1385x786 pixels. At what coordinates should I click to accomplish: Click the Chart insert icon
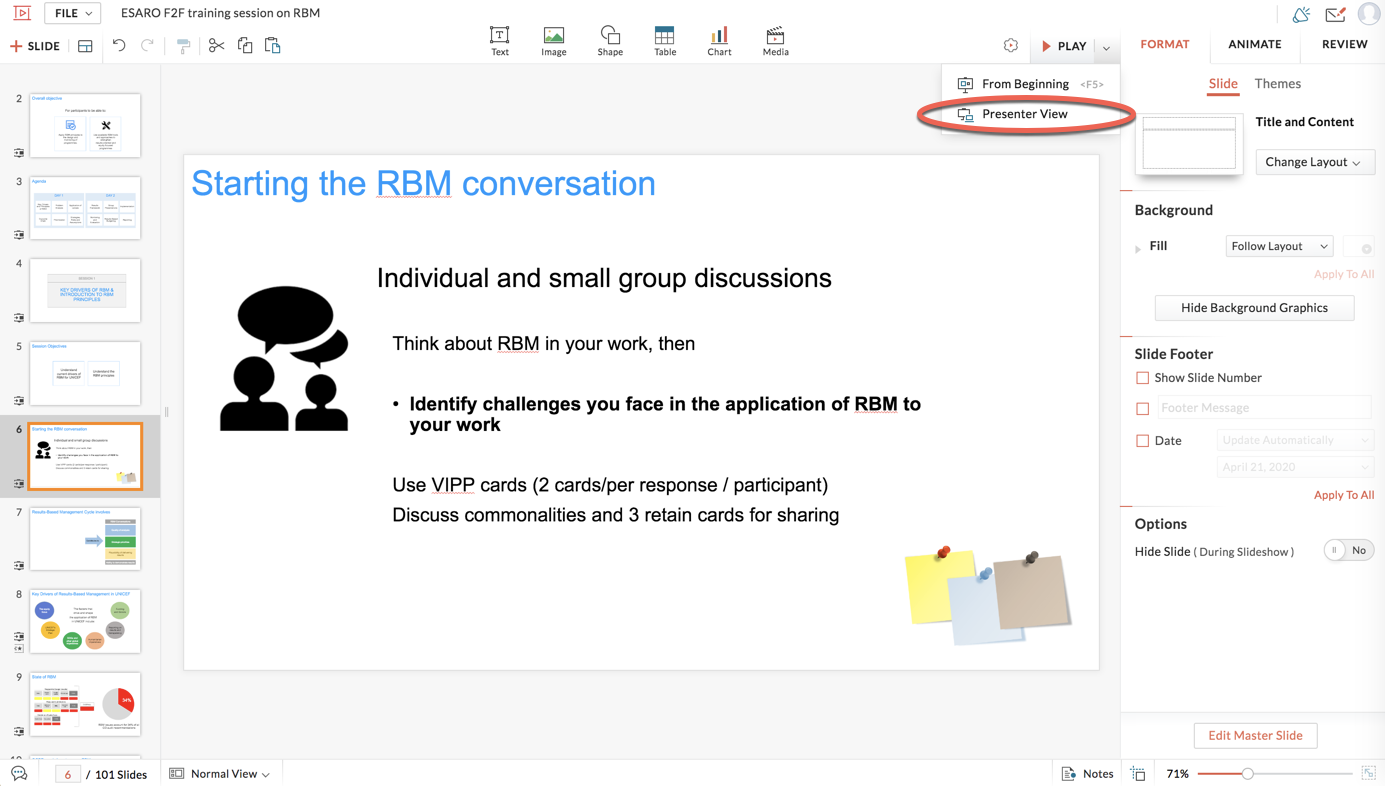[x=719, y=41]
